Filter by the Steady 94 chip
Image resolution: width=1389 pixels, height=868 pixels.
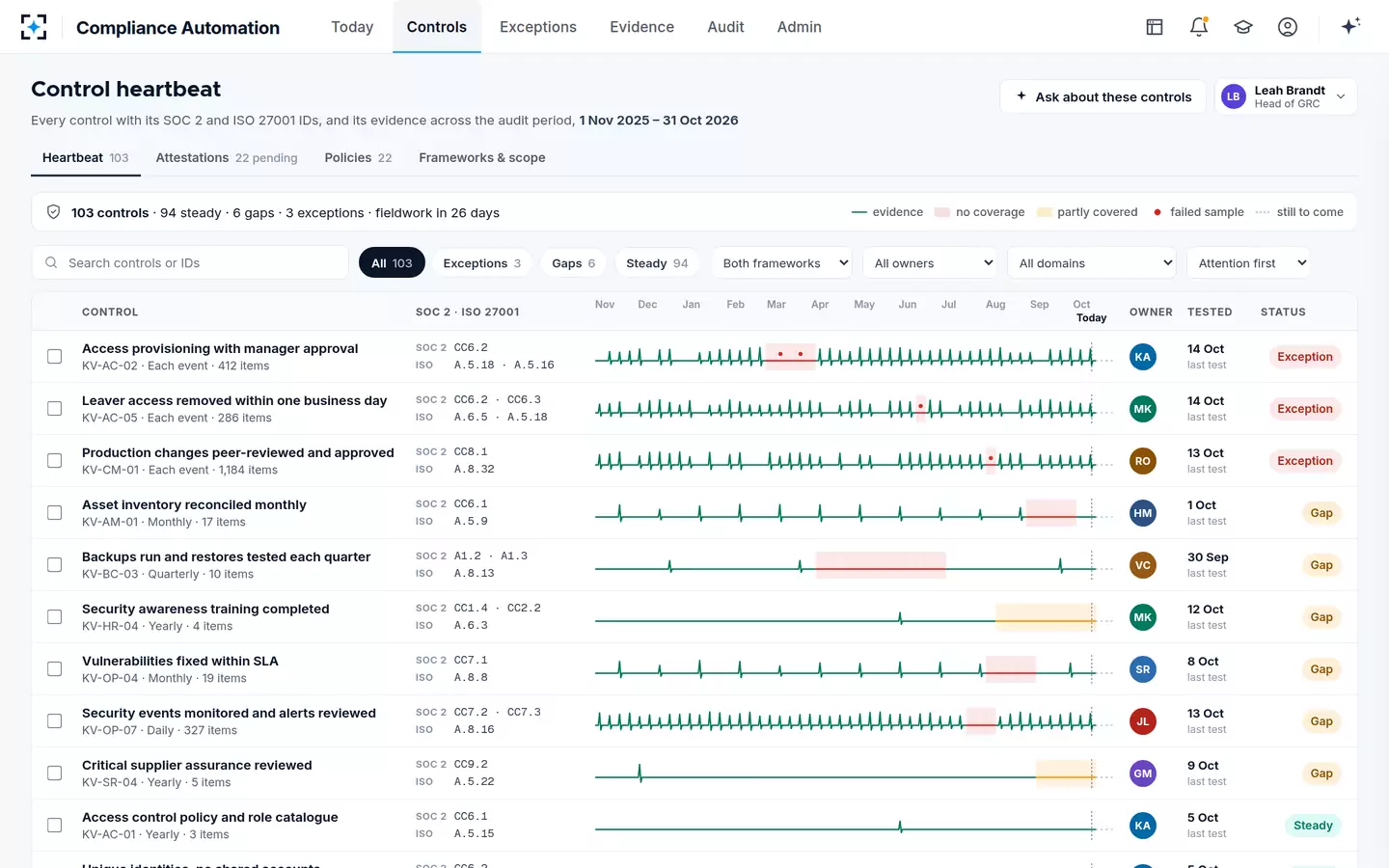pyautogui.click(x=657, y=262)
